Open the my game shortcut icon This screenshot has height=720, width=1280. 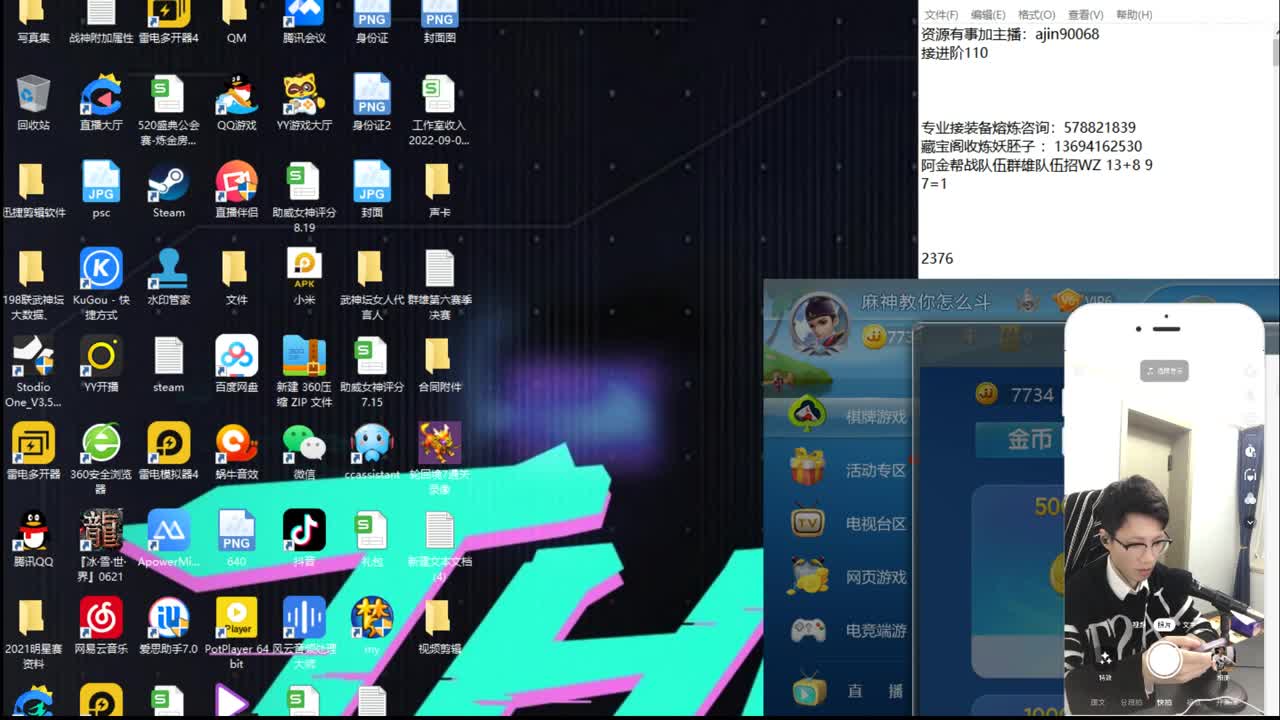tap(372, 626)
